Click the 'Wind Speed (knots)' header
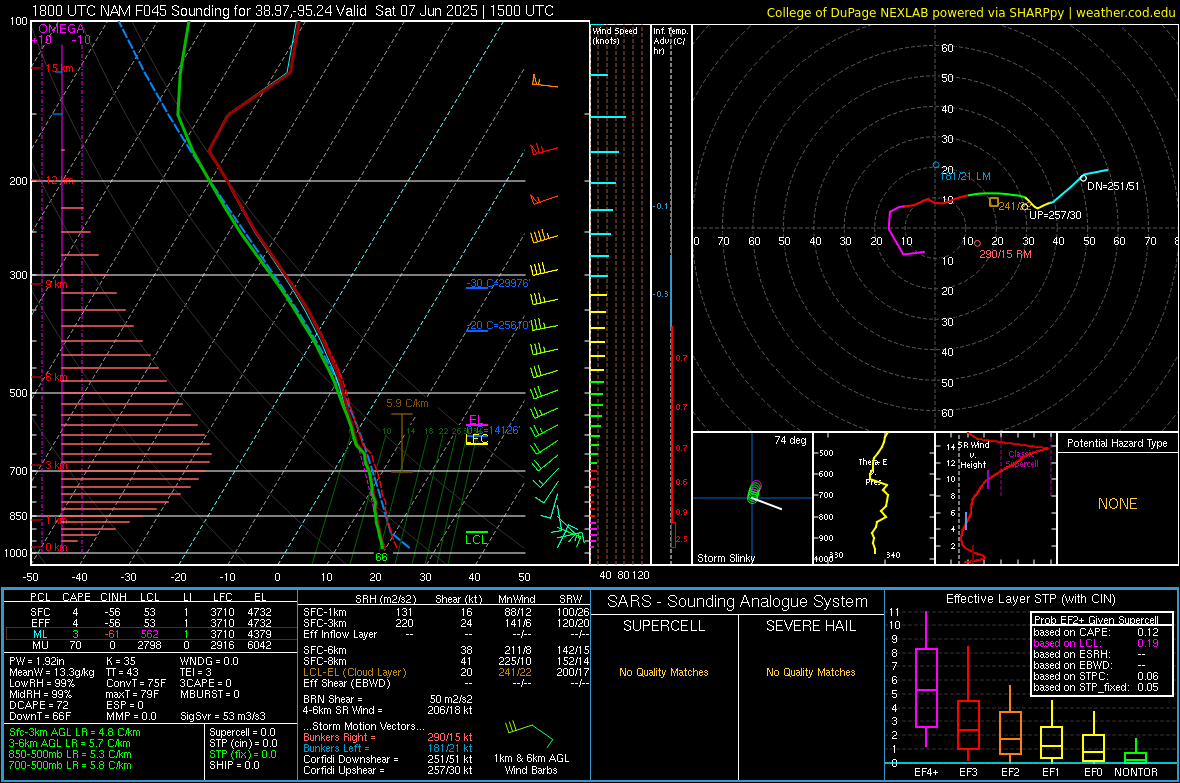 (x=615, y=35)
